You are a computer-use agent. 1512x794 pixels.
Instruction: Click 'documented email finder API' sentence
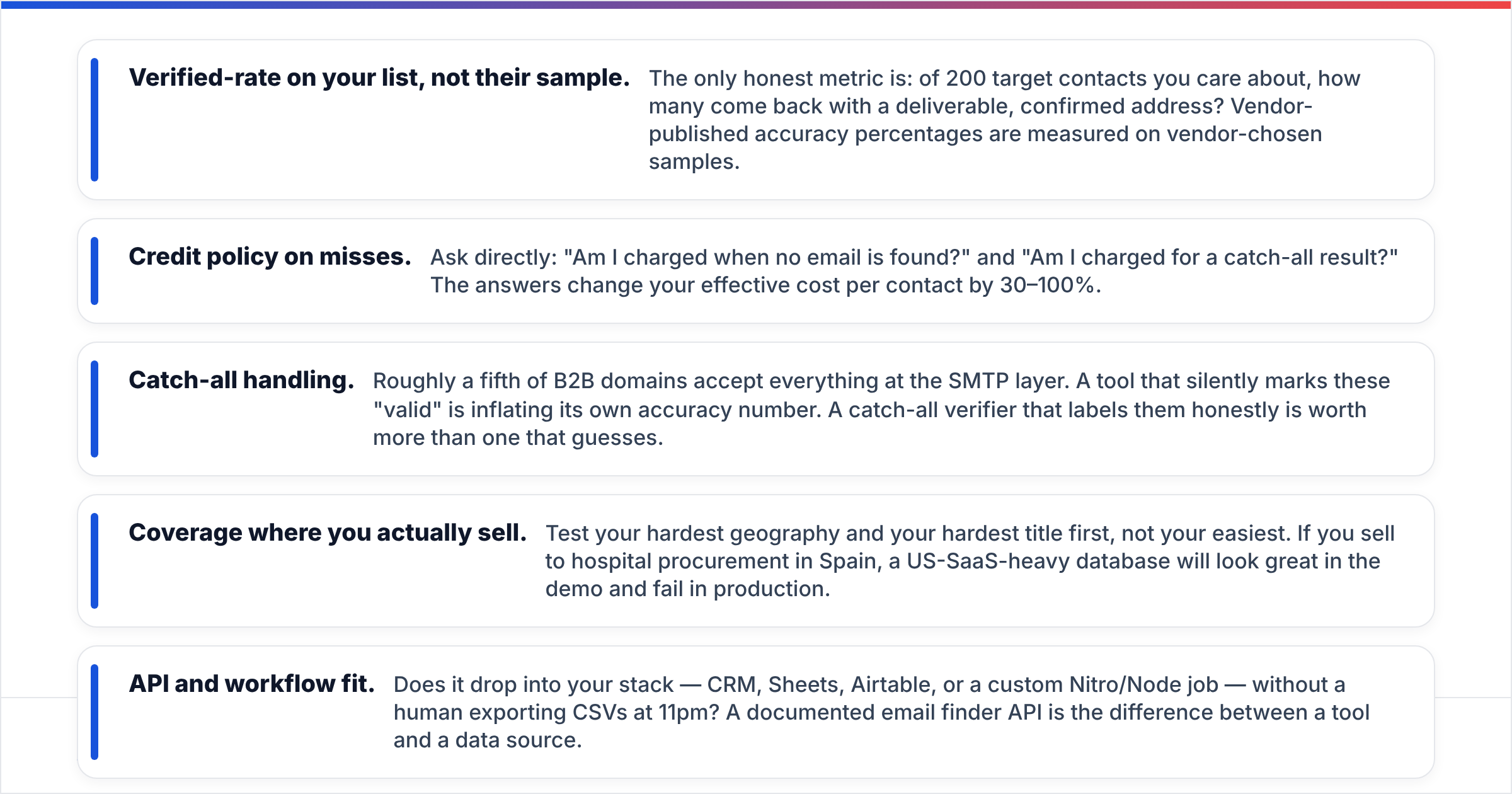pyautogui.click(x=882, y=726)
